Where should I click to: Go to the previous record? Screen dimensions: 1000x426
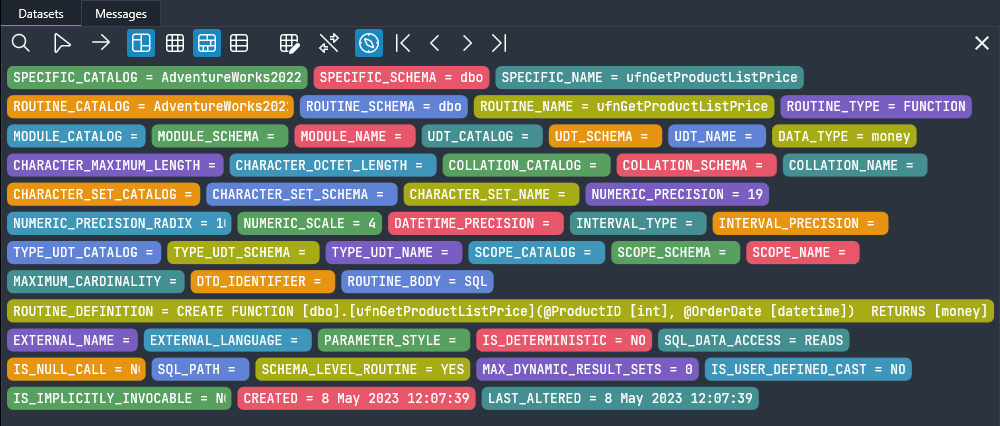pos(434,42)
